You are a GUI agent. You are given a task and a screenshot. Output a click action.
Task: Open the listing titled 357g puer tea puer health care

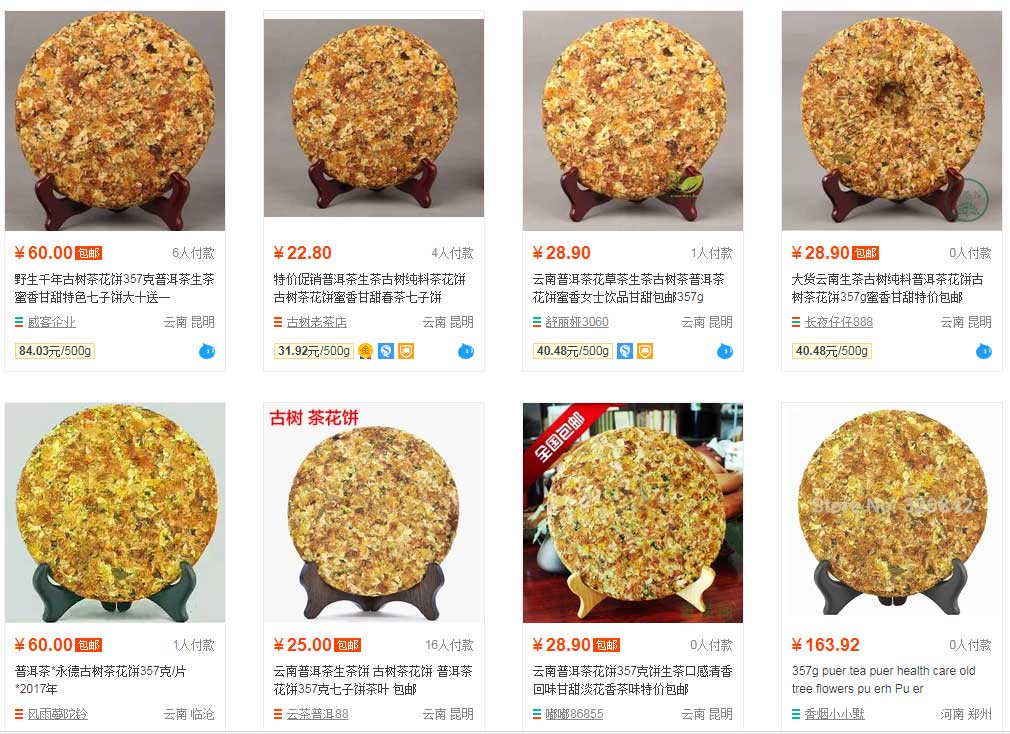pyautogui.click(x=883, y=680)
